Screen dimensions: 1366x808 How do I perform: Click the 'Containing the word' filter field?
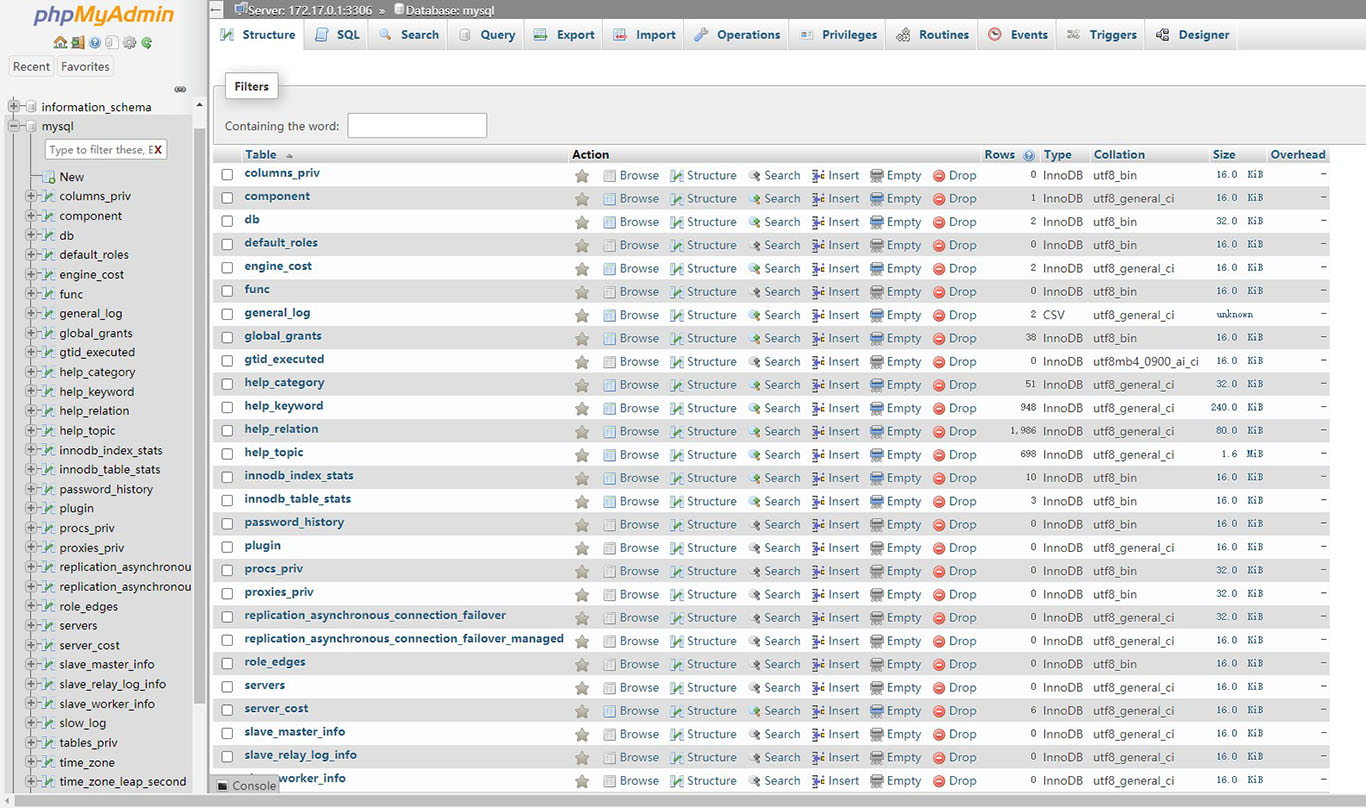tap(417, 126)
